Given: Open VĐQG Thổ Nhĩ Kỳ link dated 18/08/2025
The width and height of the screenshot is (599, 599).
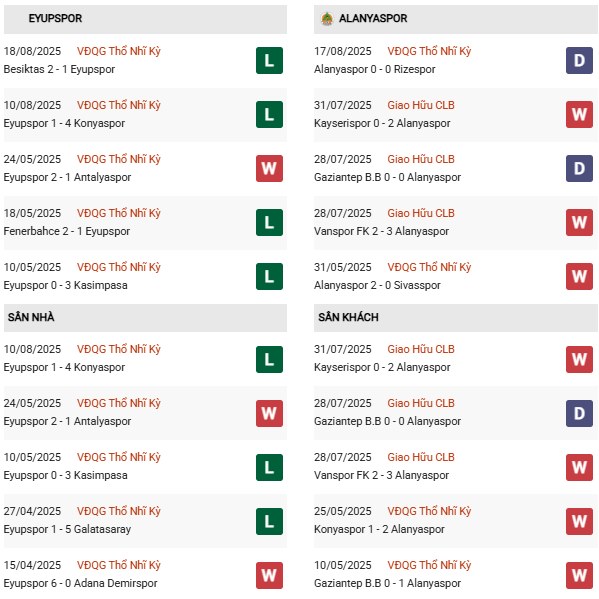Looking at the screenshot, I should pyautogui.click(x=118, y=51).
